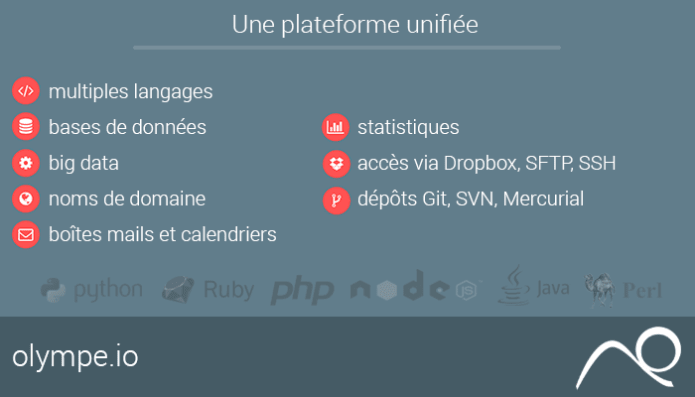Viewport: 695px width, 397px height.
Task: Select the Git branch icon
Action: click(x=336, y=200)
